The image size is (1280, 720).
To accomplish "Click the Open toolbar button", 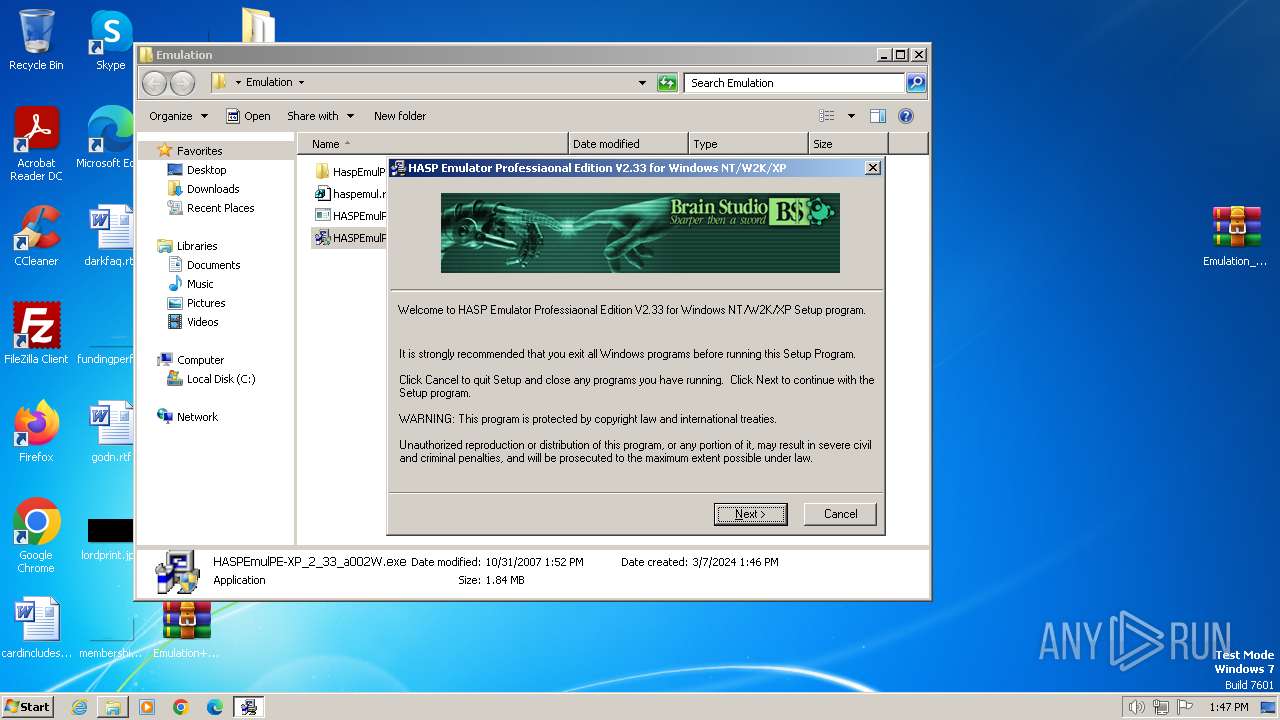I will tap(248, 116).
